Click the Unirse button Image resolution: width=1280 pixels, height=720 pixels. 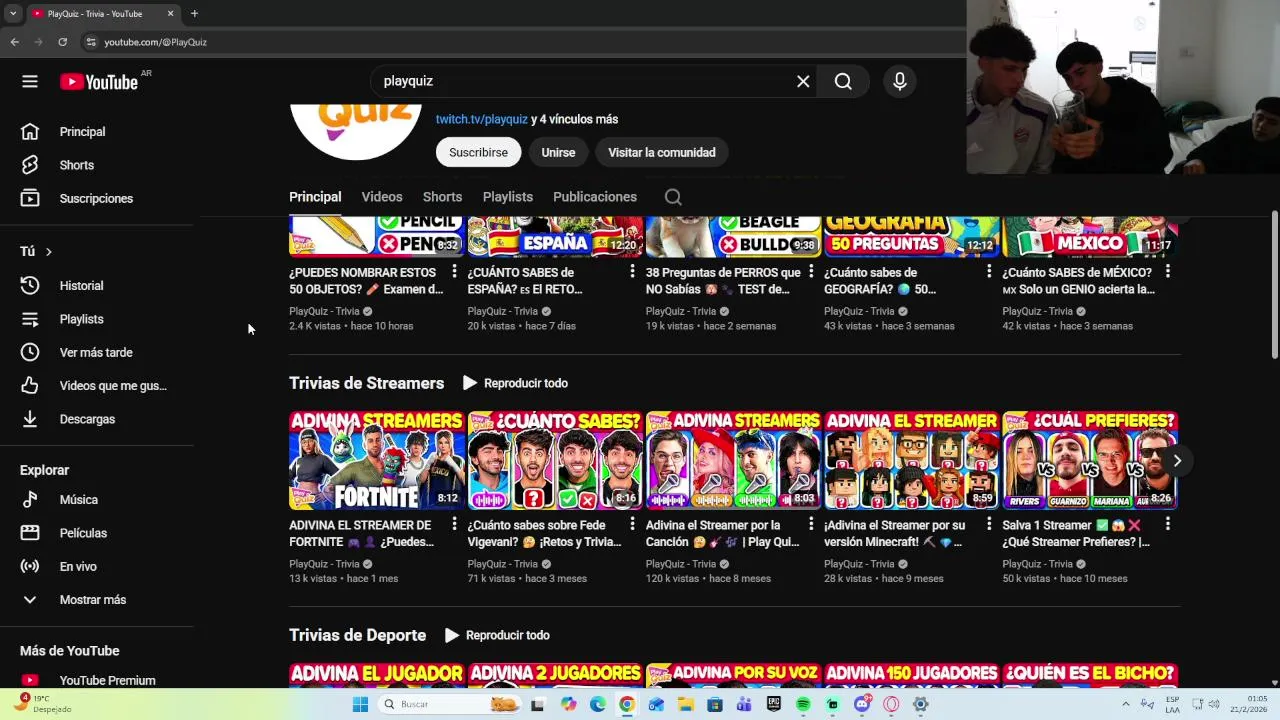(x=558, y=152)
